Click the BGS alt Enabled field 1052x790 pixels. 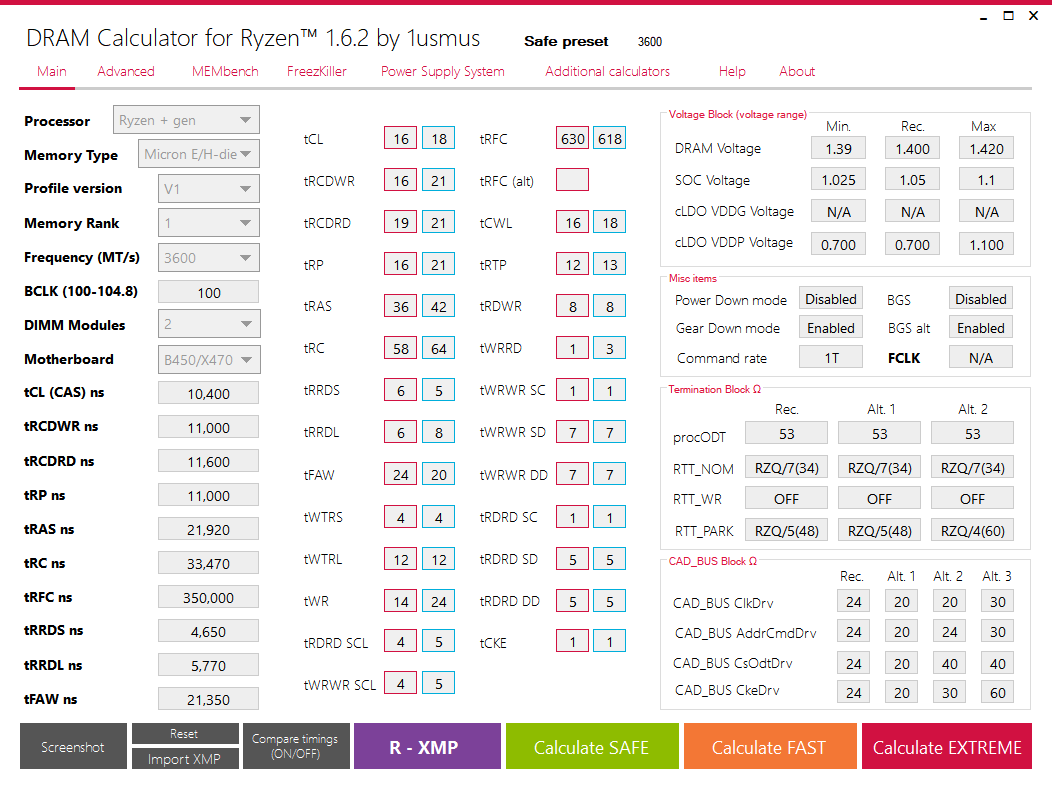tap(981, 328)
